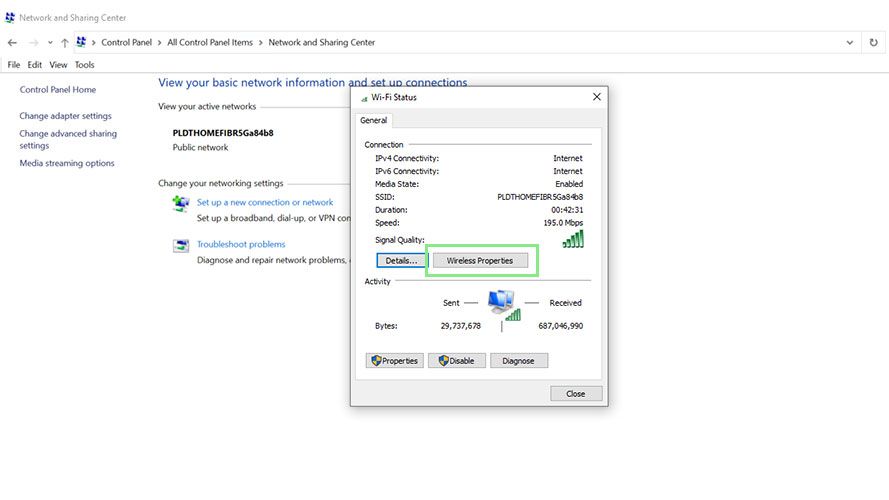
Task: Go up one level with the Up arrow
Action: 65,43
